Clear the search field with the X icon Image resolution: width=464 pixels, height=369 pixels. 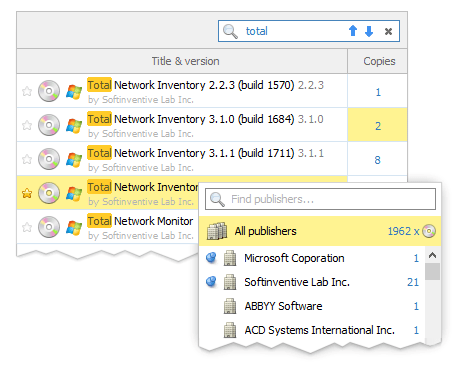point(388,31)
